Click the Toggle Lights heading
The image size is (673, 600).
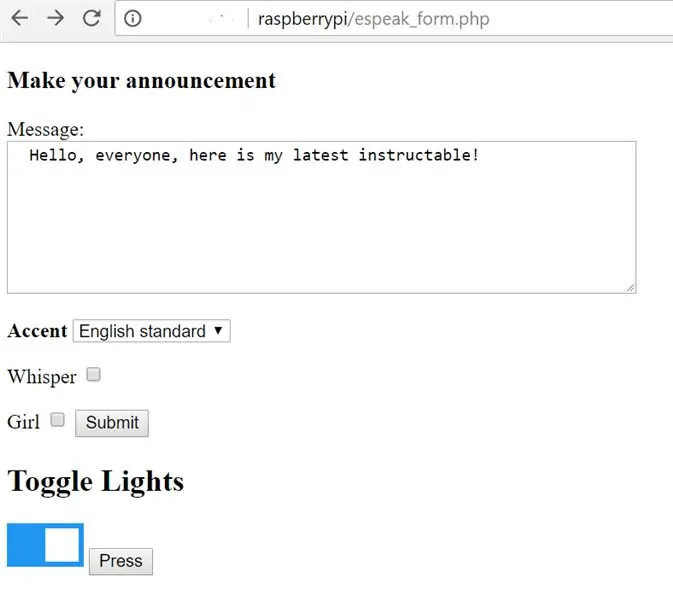tap(96, 482)
